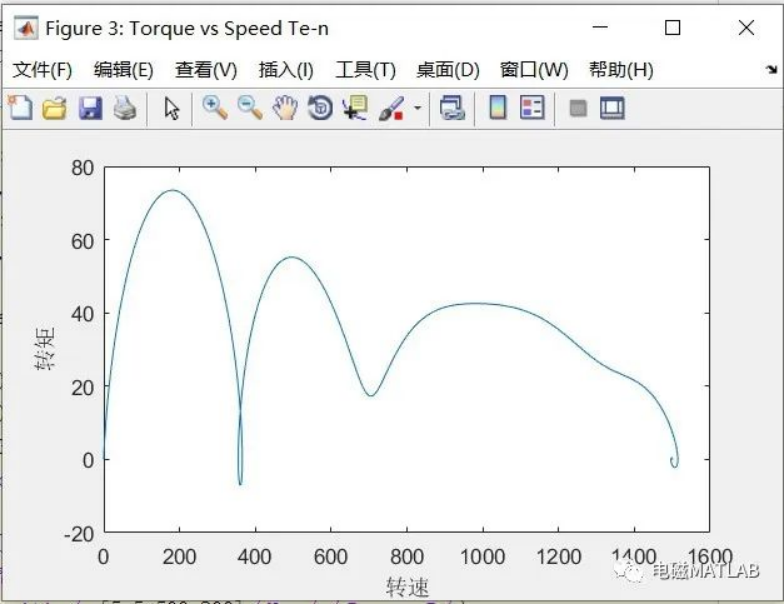Viewport: 784px width, 604px height.
Task: Open the 帮助(H) menu
Action: [x=621, y=70]
